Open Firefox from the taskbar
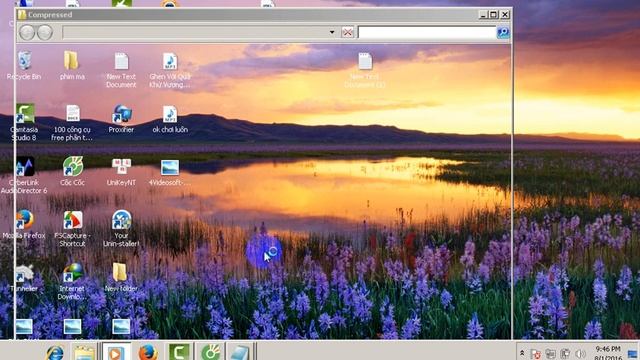This screenshot has width=640, height=360. click(148, 352)
